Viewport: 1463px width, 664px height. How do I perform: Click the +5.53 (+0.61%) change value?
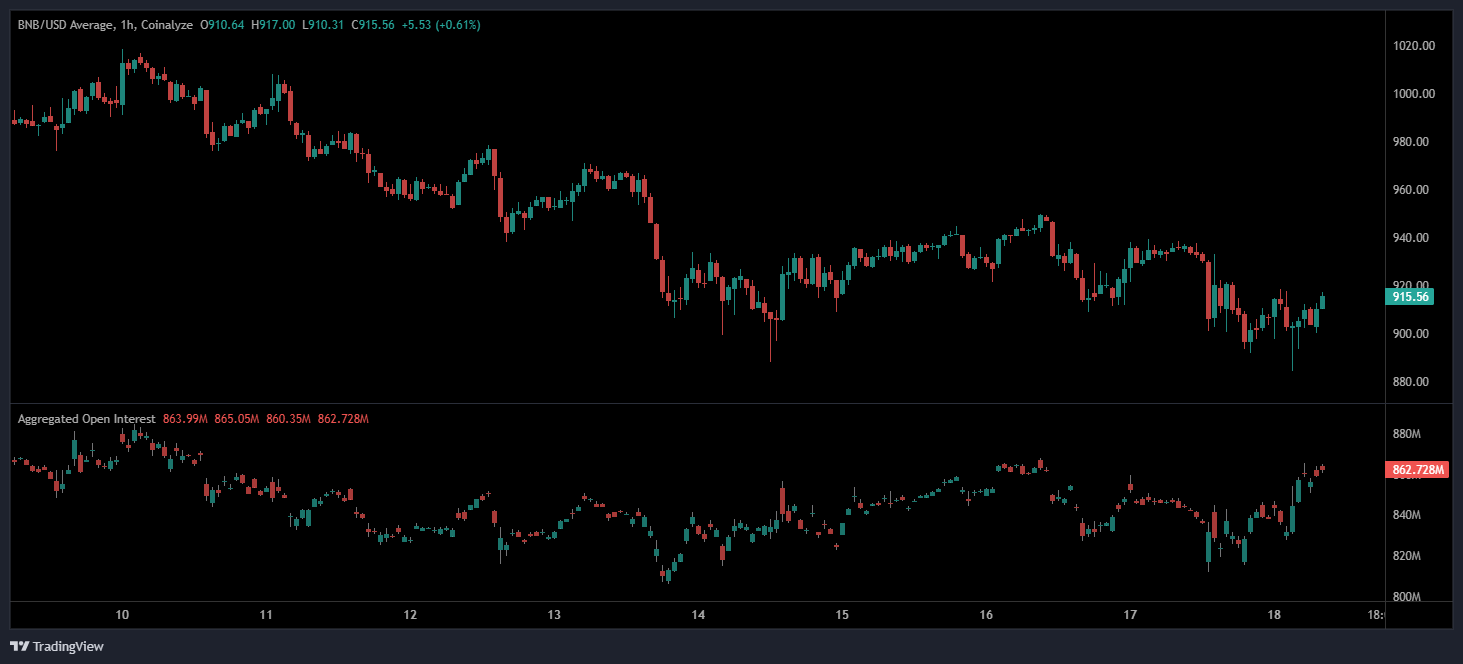click(x=441, y=24)
